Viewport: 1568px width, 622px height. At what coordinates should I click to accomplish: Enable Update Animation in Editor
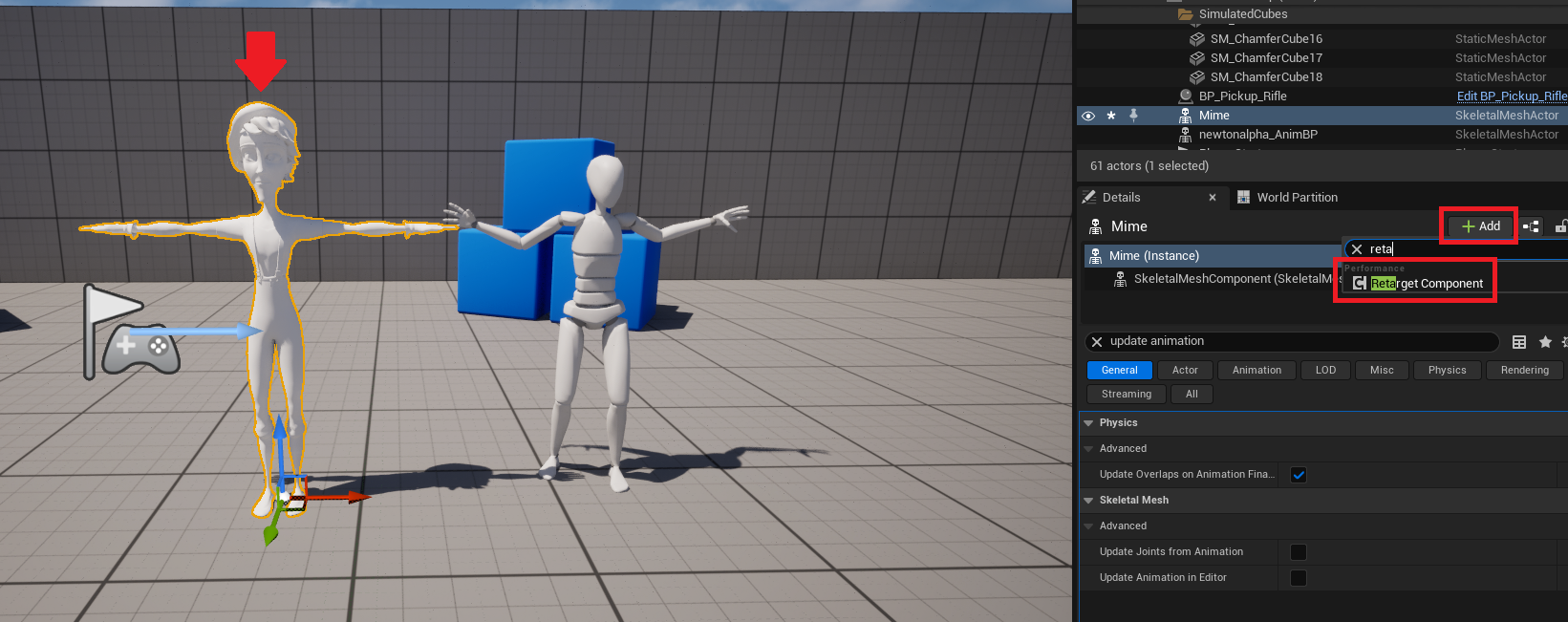coord(1299,578)
